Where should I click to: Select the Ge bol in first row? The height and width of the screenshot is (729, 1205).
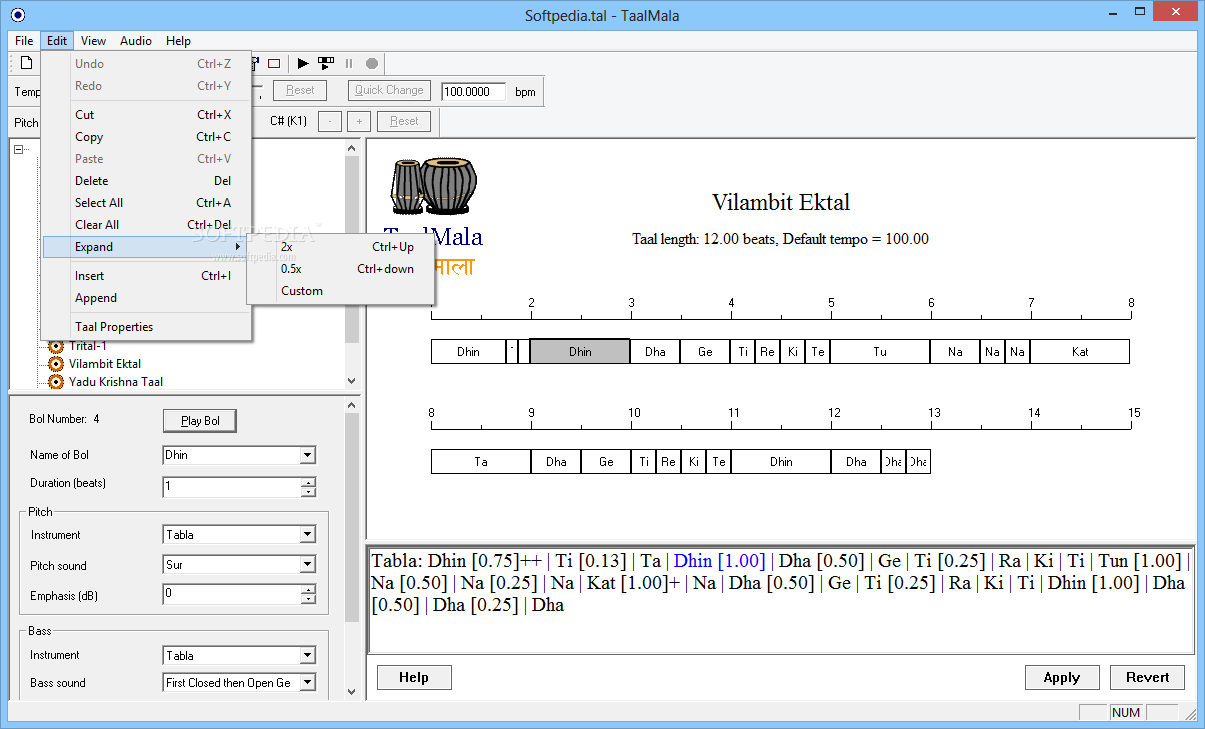[x=705, y=351]
